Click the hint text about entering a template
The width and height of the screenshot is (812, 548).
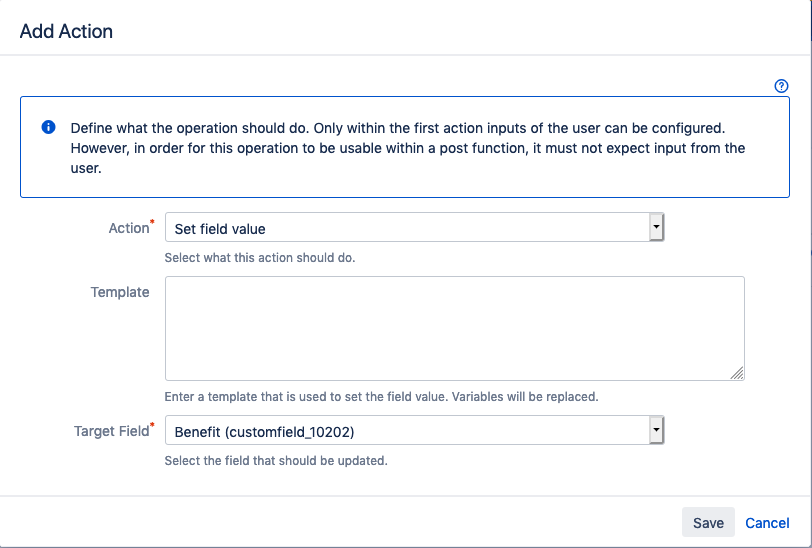(x=381, y=396)
